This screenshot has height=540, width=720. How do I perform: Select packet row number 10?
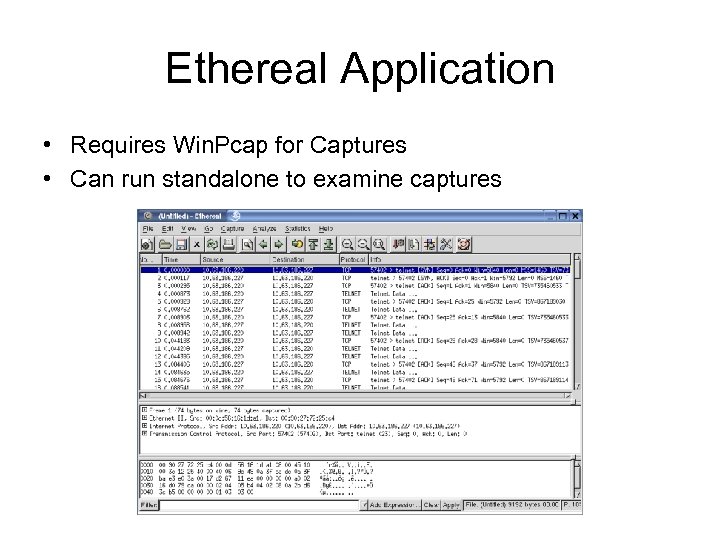355,341
